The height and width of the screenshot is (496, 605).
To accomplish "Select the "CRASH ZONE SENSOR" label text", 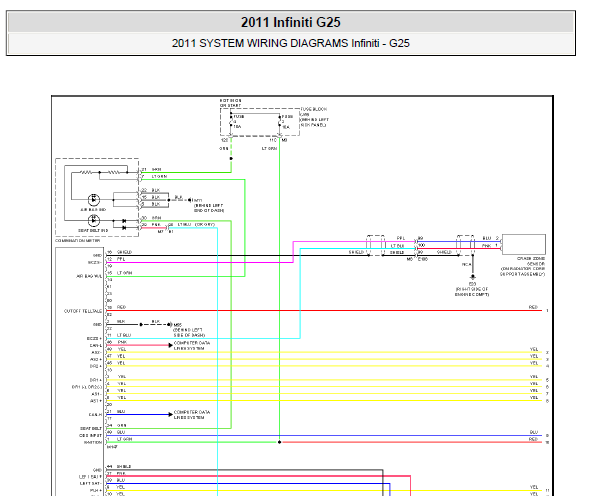I will pyautogui.click(x=531, y=261).
